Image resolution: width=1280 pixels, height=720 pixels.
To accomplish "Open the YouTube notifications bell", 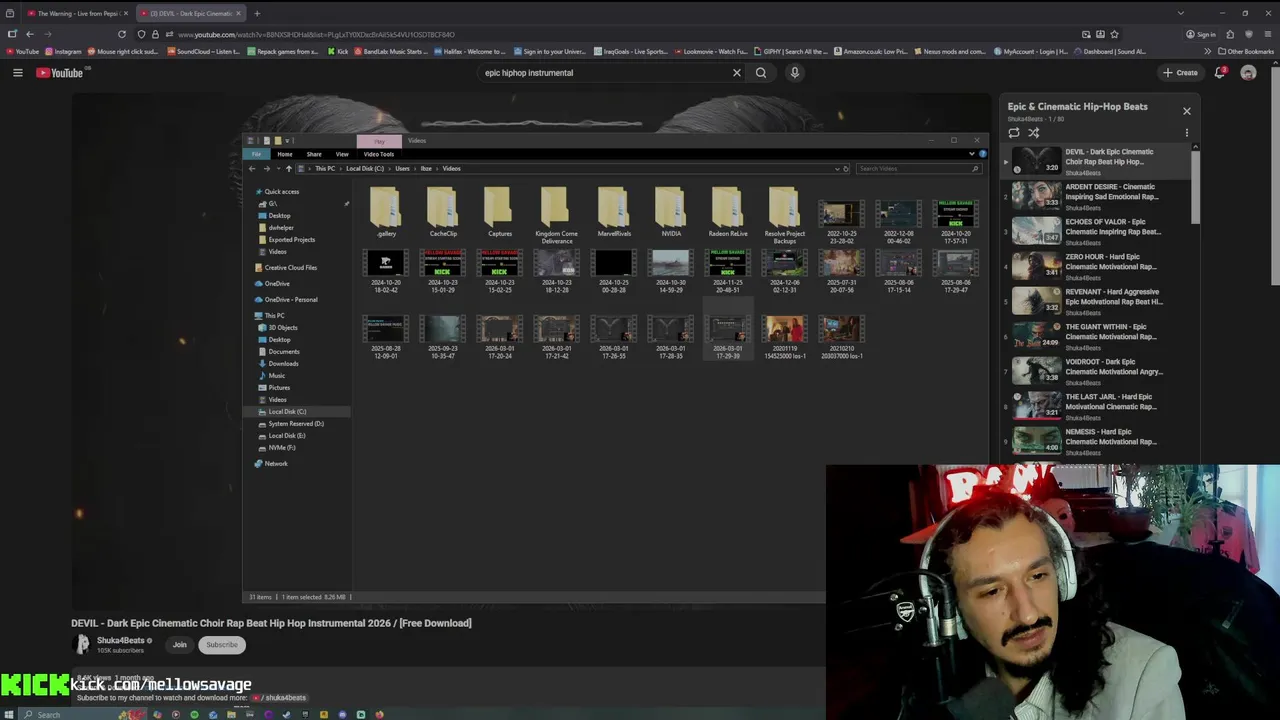I will click(x=1220, y=72).
